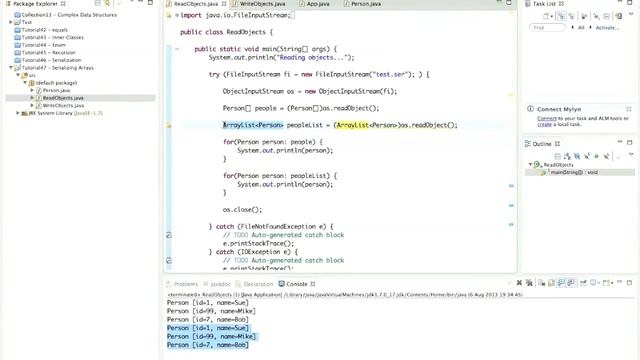Remove all terminated launches double-X icon
Viewport: 640px width, 360px height.
pos(529,282)
